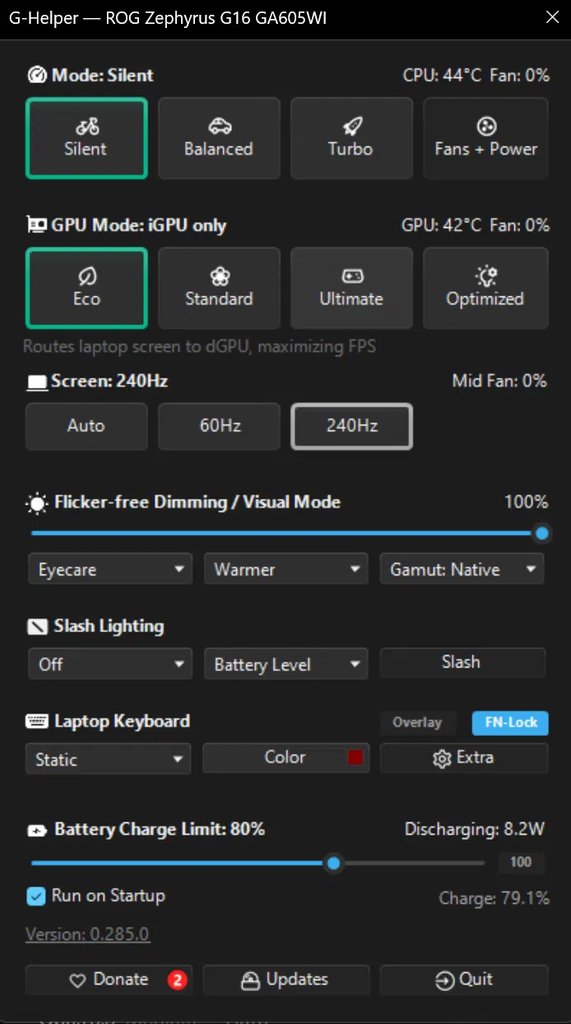Click the Routes laptop screen to dGPU hint
The width and height of the screenshot is (571, 1024).
pyautogui.click(x=199, y=346)
